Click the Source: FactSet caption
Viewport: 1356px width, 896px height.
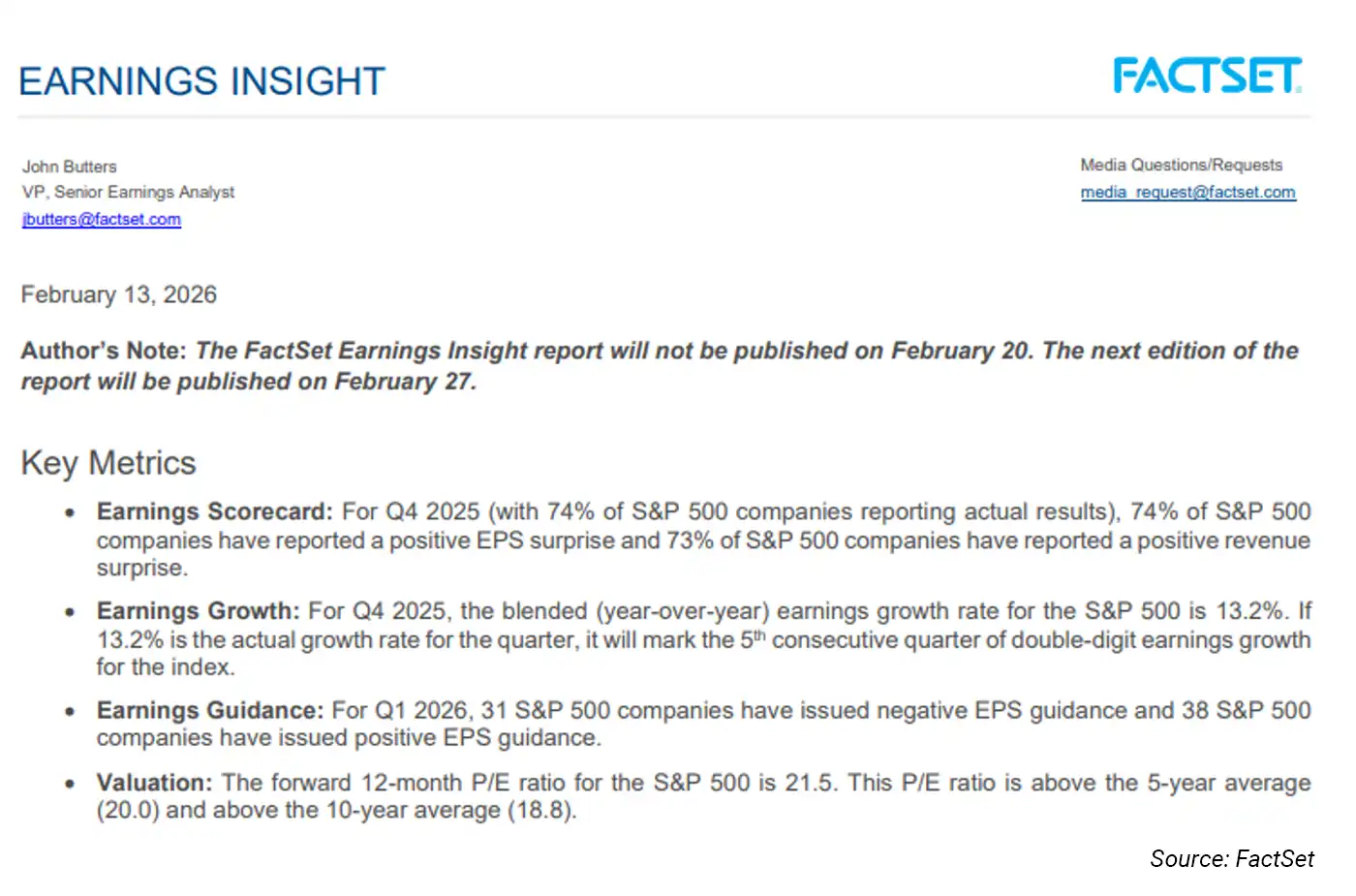[1231, 859]
